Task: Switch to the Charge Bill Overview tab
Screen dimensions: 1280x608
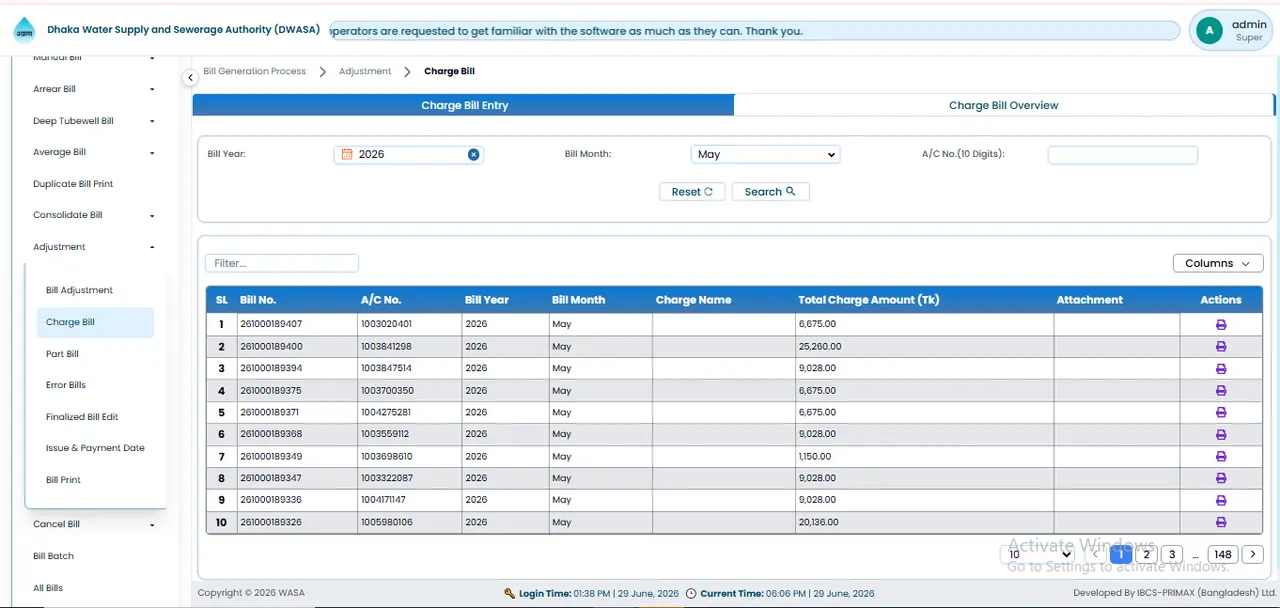Action: [1003, 105]
